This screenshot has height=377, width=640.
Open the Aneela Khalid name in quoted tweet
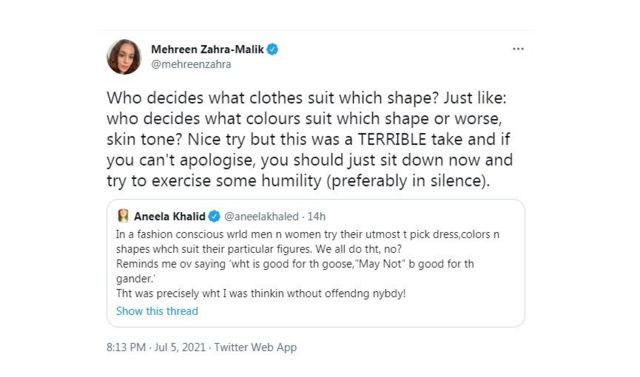pyautogui.click(x=169, y=216)
